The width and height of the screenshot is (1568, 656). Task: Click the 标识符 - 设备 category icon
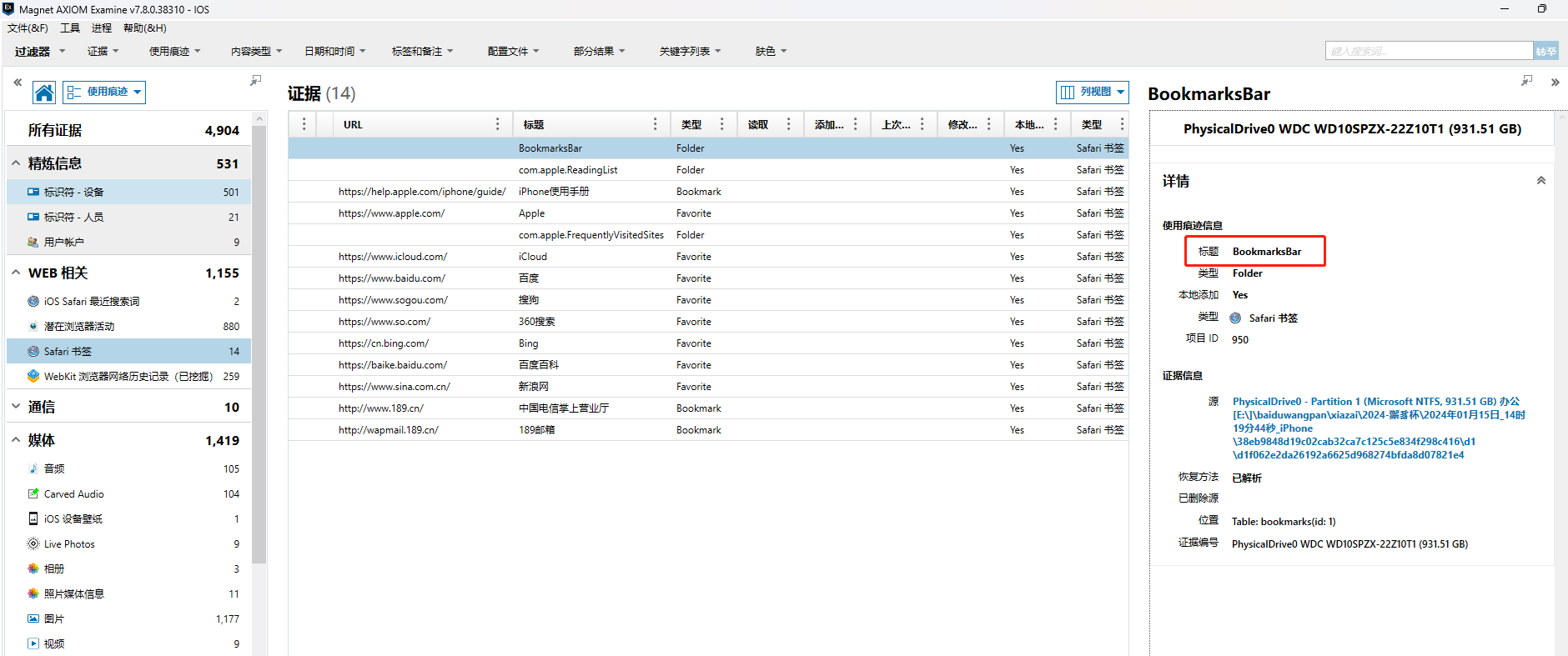click(33, 192)
